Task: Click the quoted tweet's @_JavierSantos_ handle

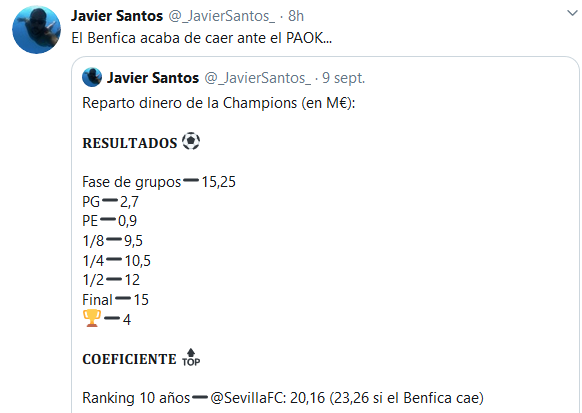Action: coord(258,78)
